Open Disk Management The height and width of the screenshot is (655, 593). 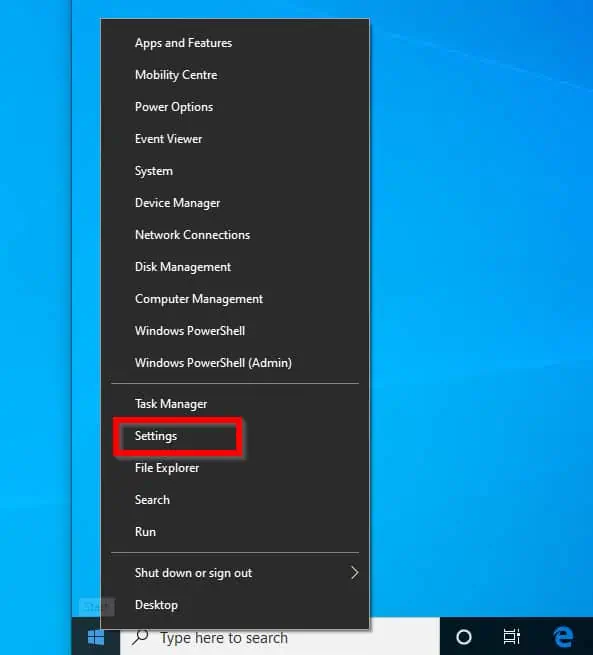coord(235,267)
